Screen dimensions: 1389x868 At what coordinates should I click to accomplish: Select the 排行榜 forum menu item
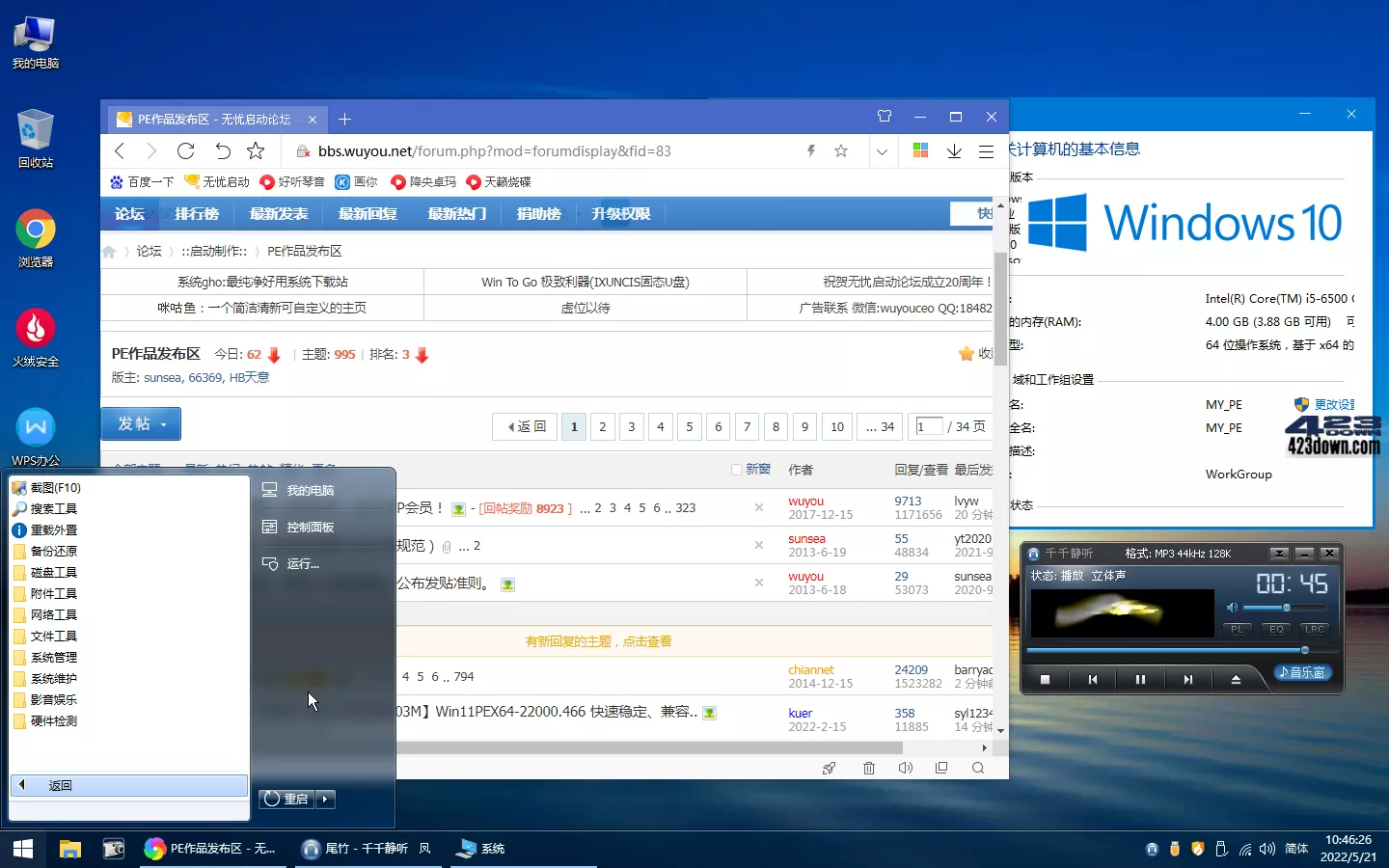pos(197,213)
